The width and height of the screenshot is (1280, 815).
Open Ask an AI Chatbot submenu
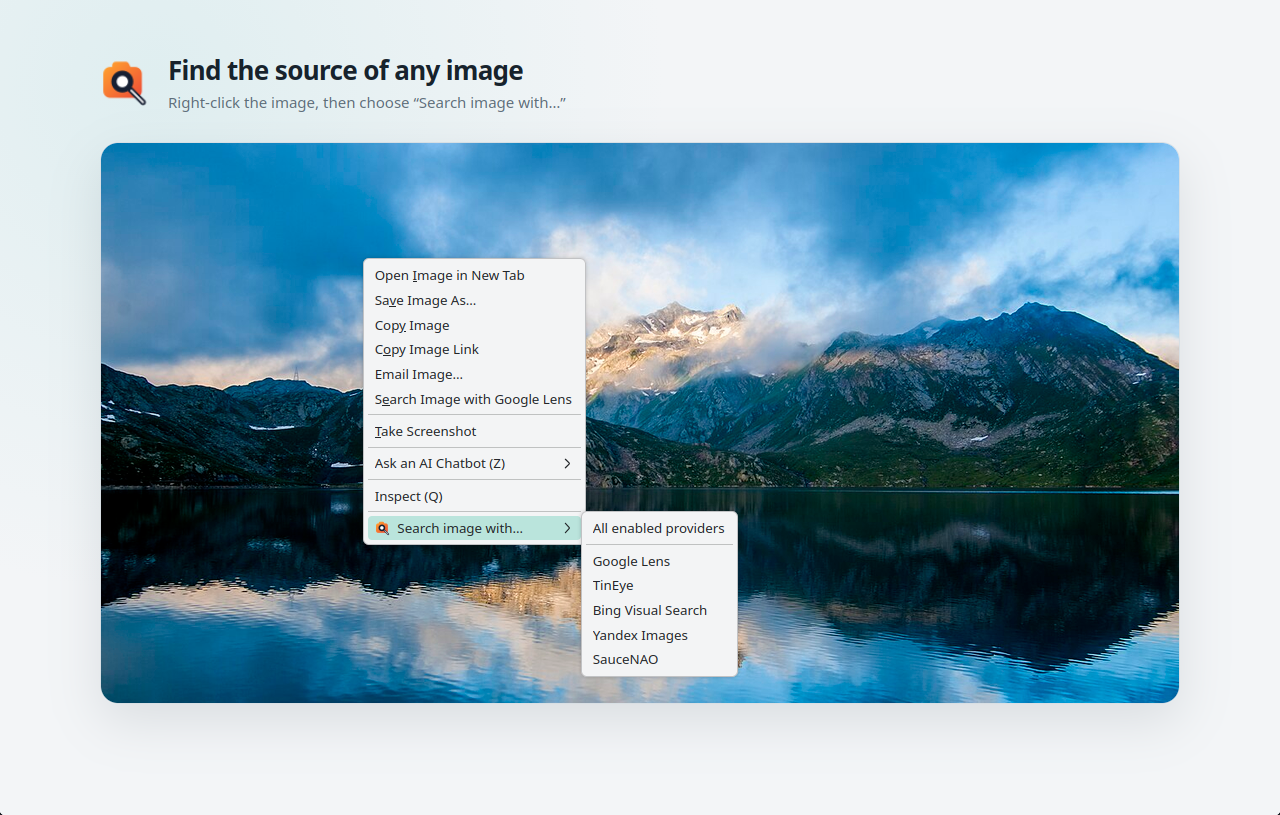click(x=474, y=463)
